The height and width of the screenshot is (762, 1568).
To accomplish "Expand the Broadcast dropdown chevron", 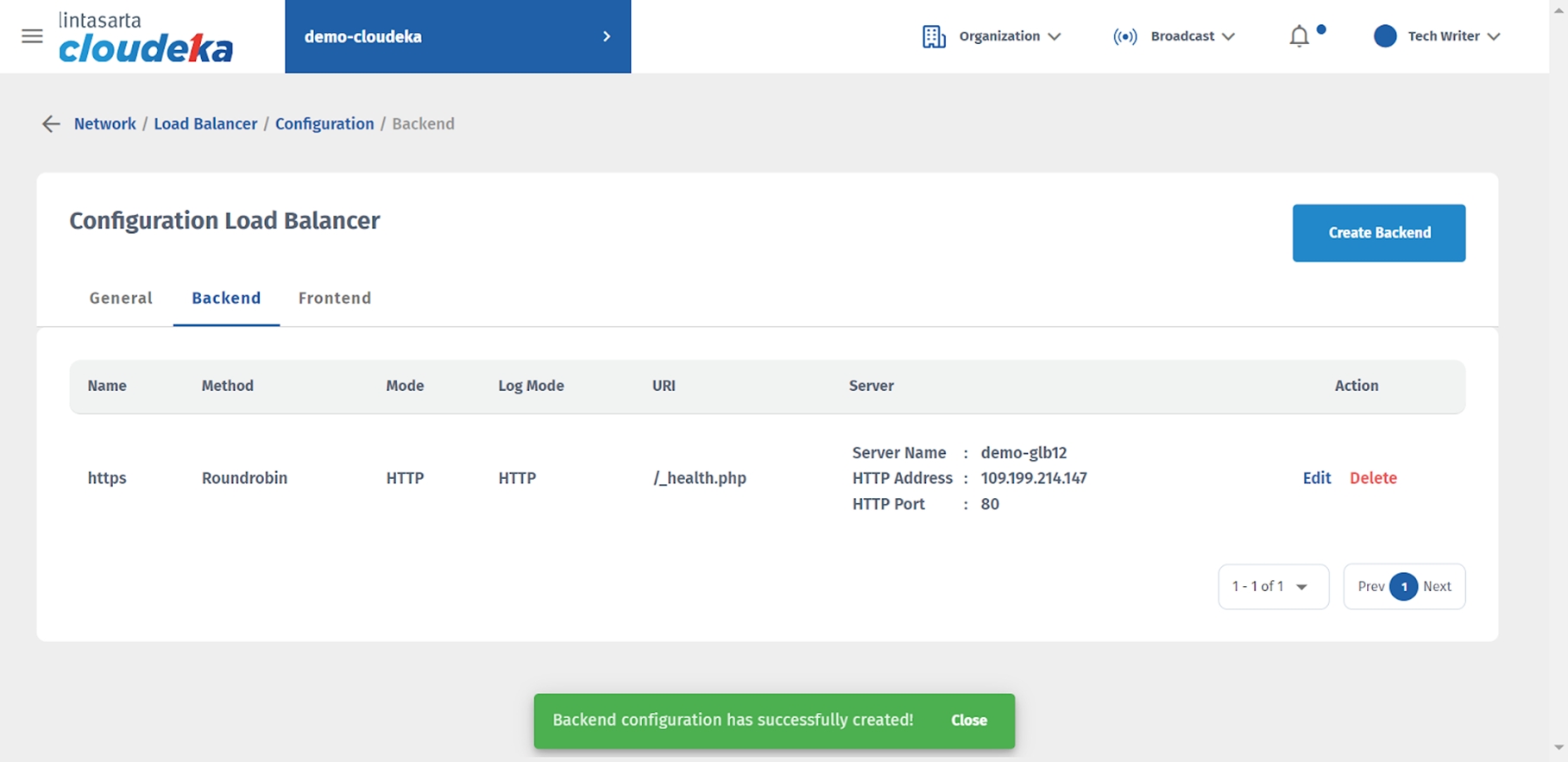I will pyautogui.click(x=1229, y=36).
